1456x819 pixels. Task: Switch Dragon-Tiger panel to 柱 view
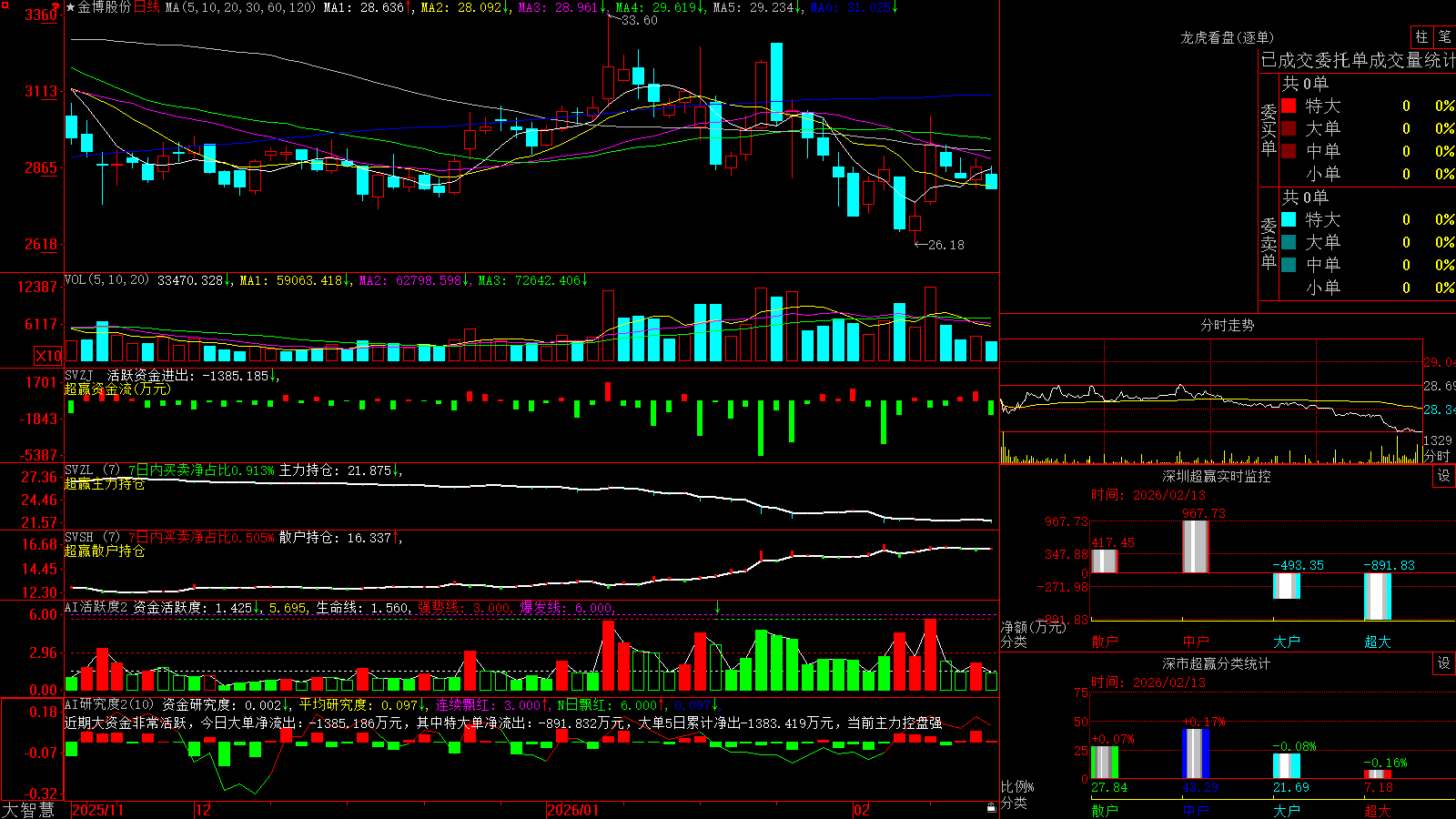tap(1421, 37)
